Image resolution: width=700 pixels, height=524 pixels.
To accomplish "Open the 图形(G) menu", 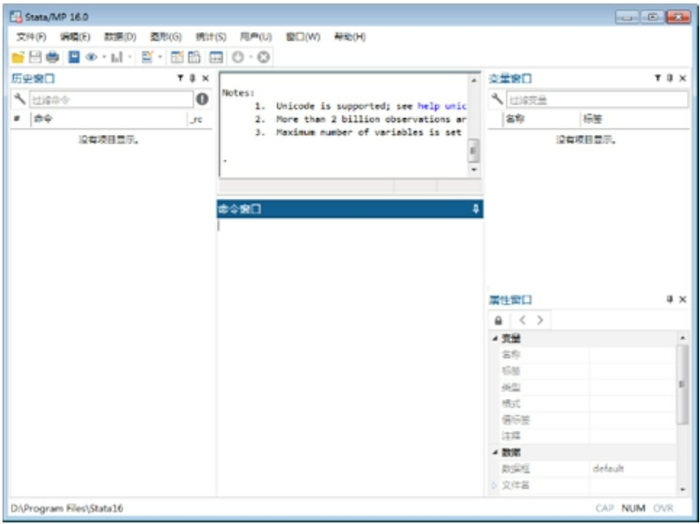I will tap(166, 37).
